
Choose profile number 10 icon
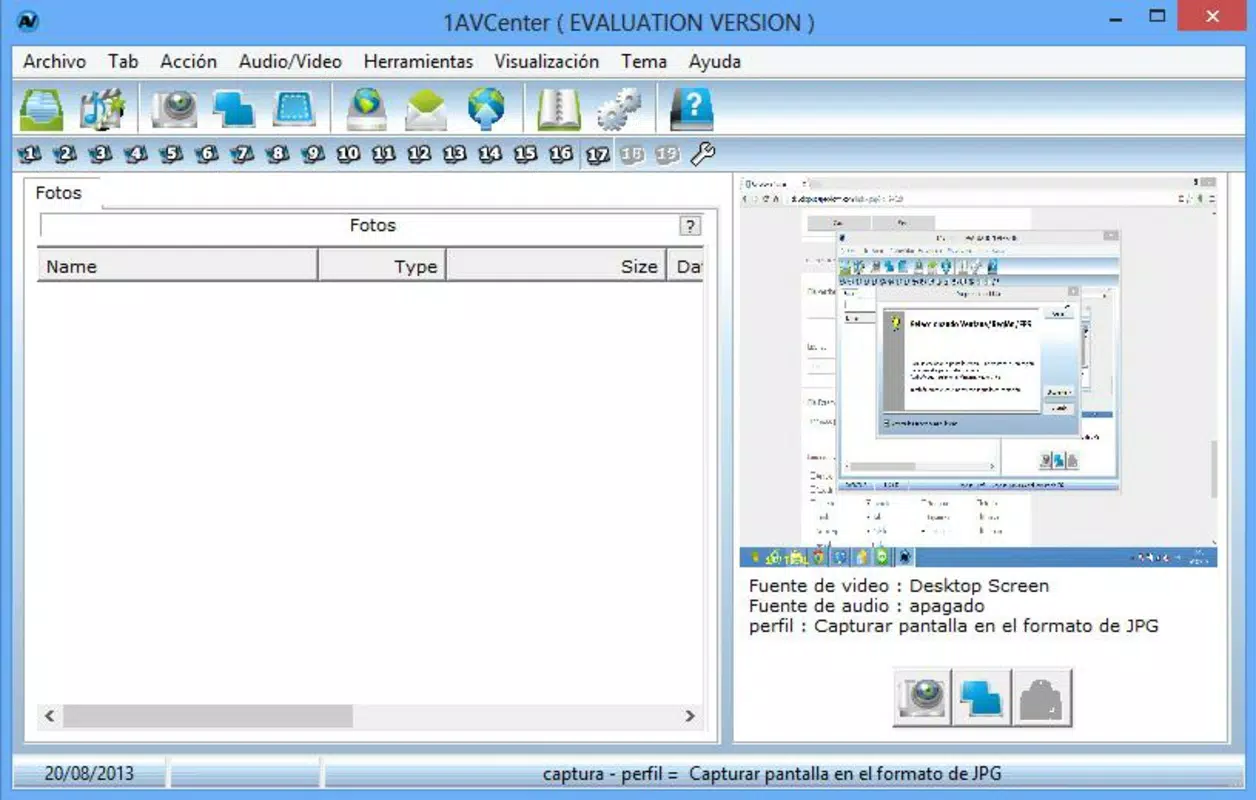click(x=348, y=154)
